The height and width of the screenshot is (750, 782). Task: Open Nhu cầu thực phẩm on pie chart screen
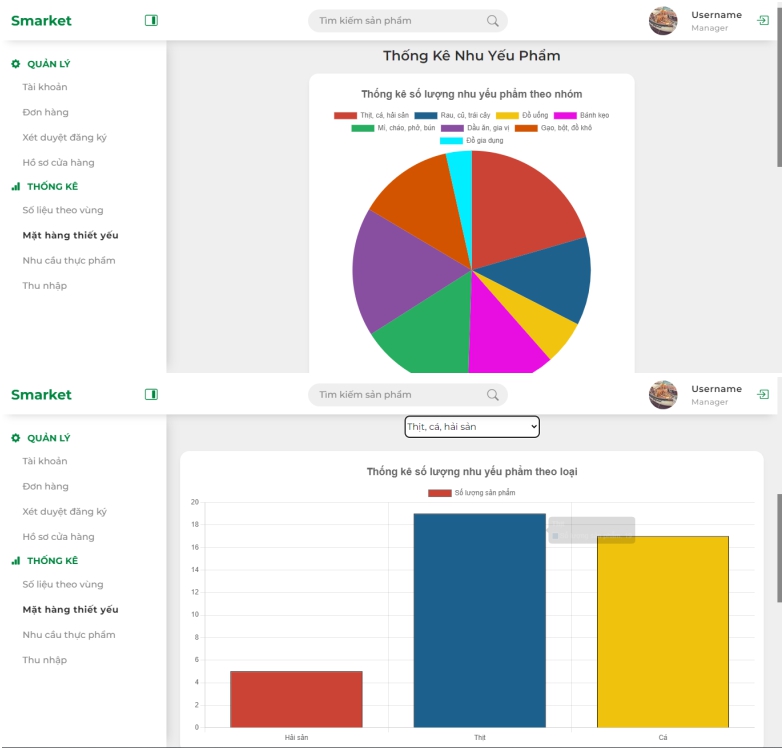coord(69,260)
